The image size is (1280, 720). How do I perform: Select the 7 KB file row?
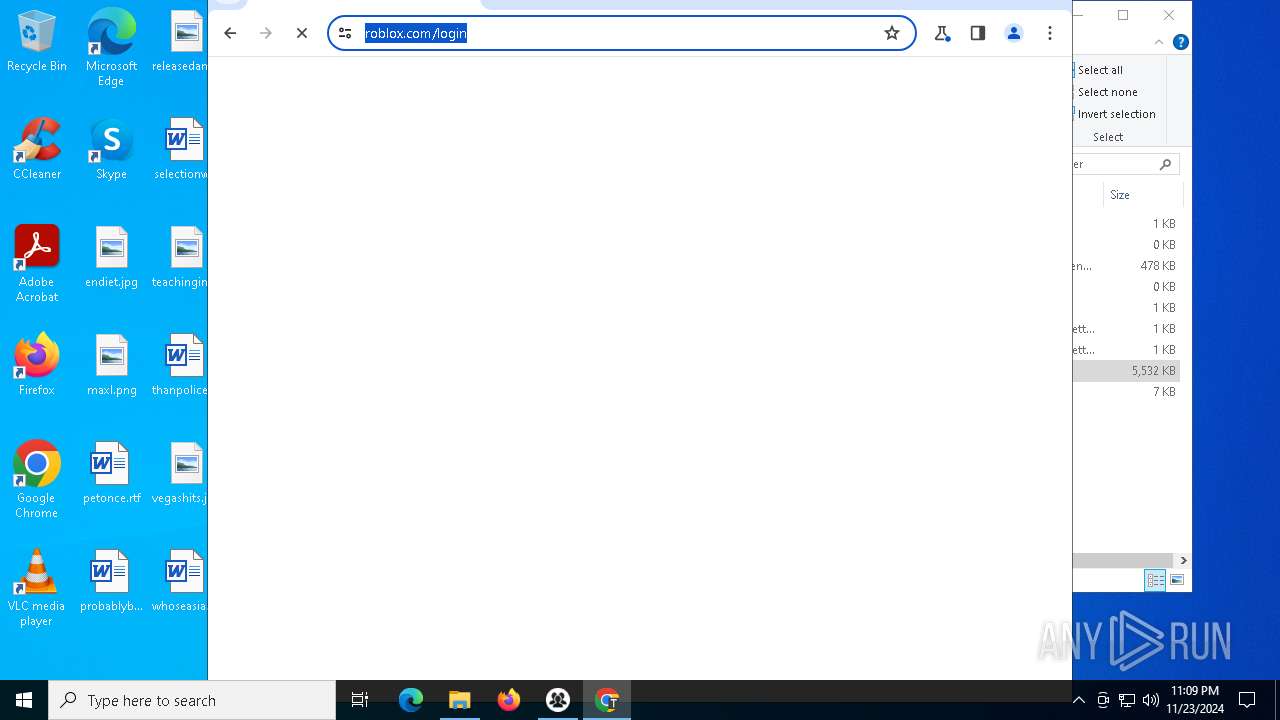[x=1126, y=392]
